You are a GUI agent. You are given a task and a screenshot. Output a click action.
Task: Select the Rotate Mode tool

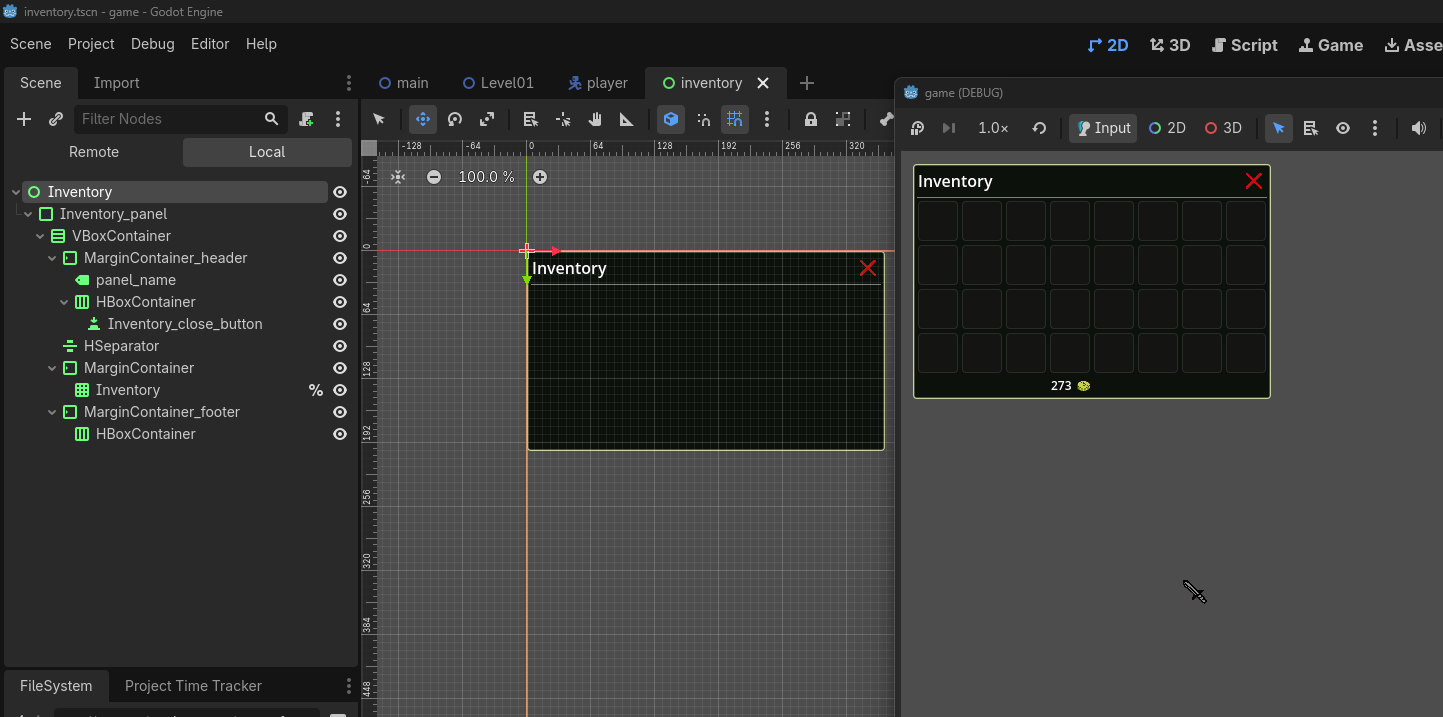click(x=455, y=119)
